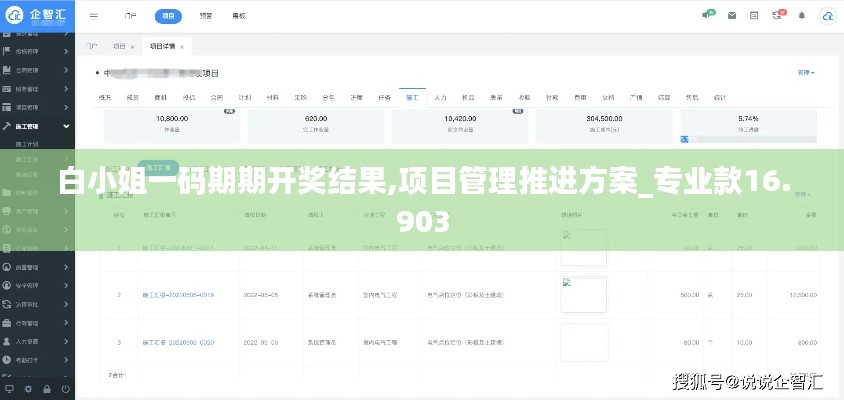Open 施工计划 in the sidebar submenu
Screen dimensions: 844x400
(27, 144)
